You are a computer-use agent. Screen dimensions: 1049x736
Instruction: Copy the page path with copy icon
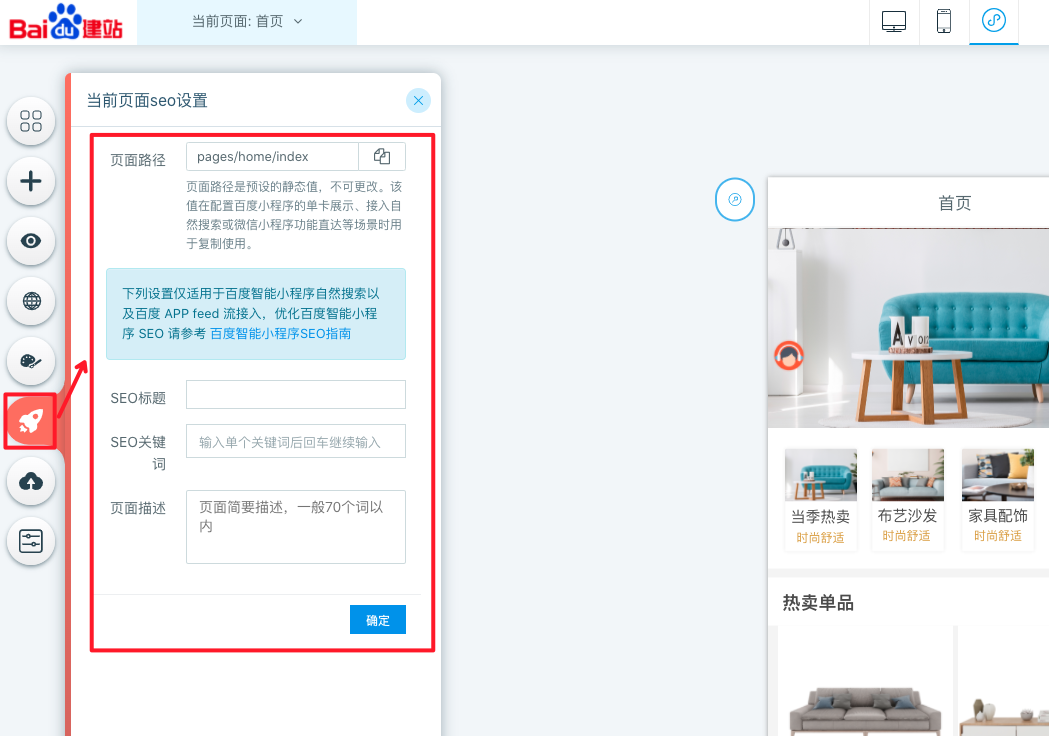[382, 157]
